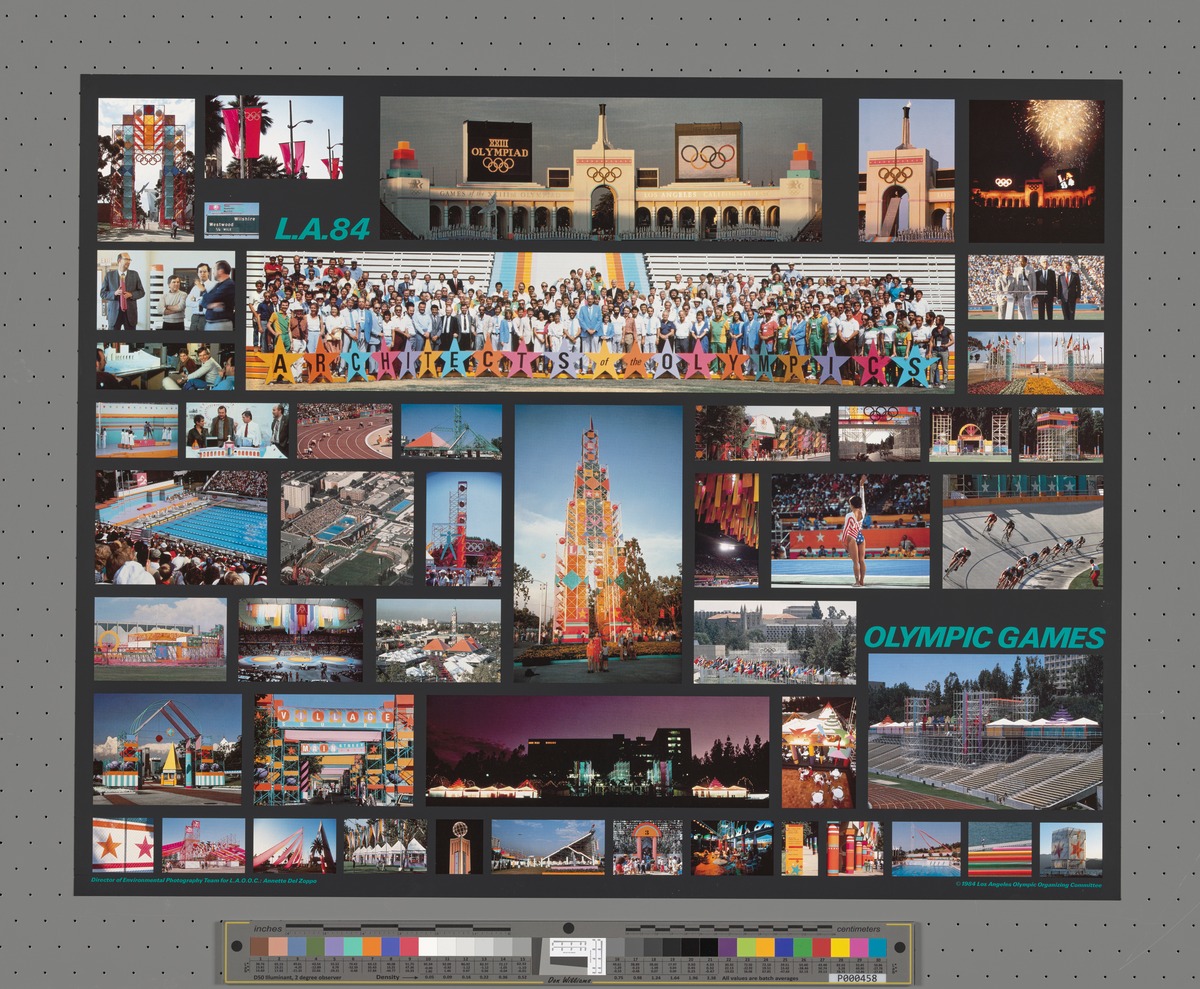Click the P000458 identifier label
Image resolution: width=1200 pixels, height=989 pixels.
(856, 978)
